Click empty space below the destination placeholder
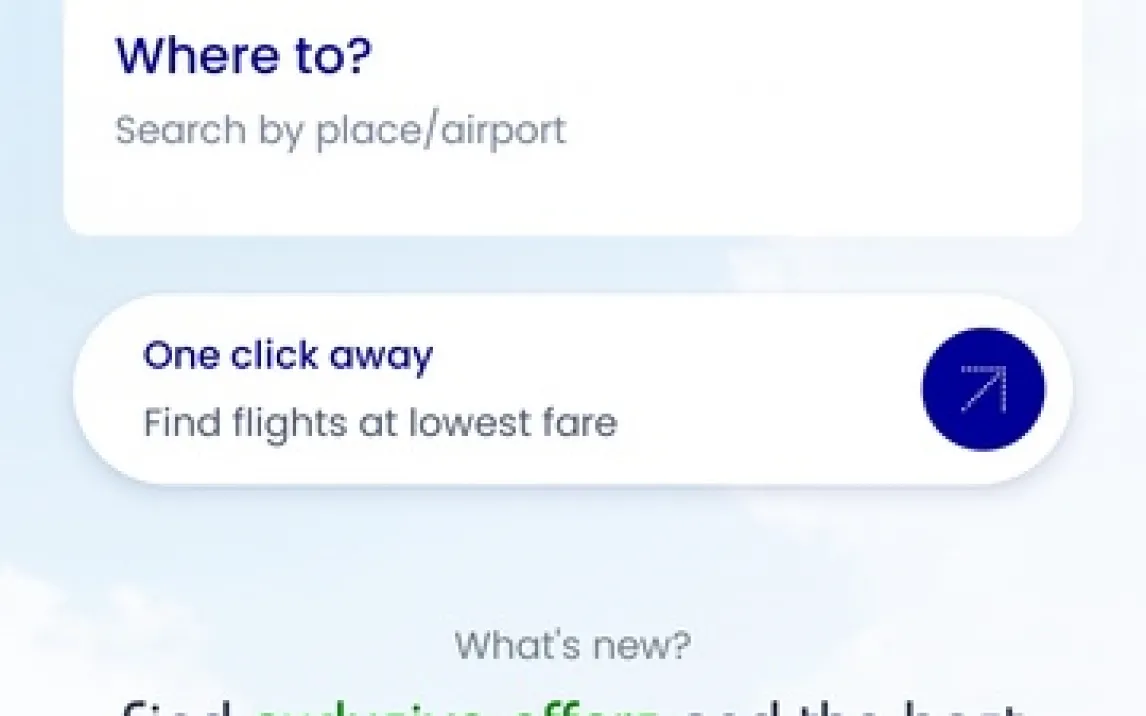The image size is (1146, 716). 572,195
